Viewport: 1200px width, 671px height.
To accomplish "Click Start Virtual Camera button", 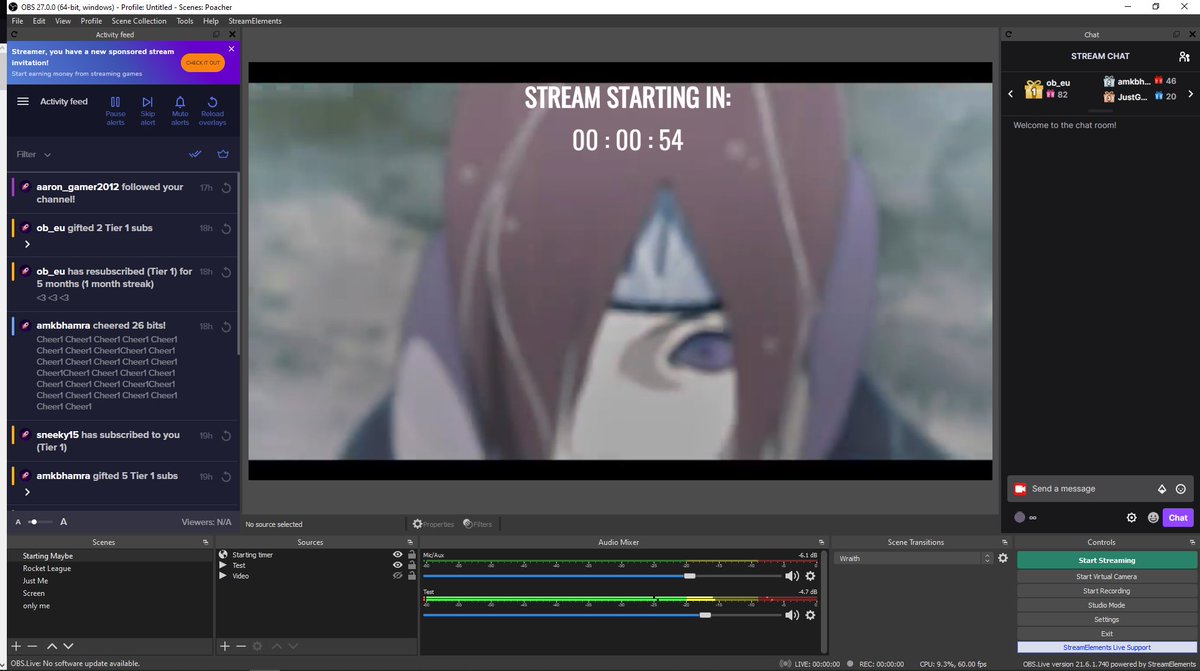I will point(1106,576).
